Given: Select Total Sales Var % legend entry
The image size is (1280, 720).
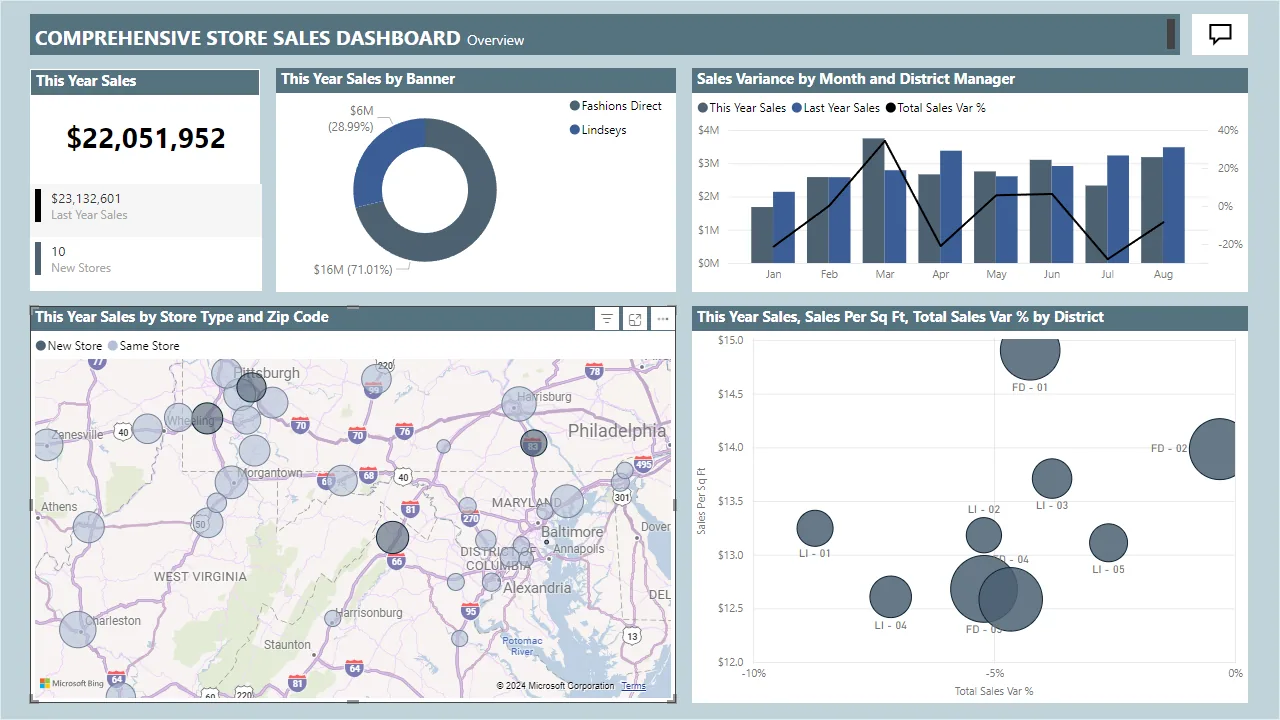Looking at the screenshot, I should pyautogui.click(x=936, y=108).
